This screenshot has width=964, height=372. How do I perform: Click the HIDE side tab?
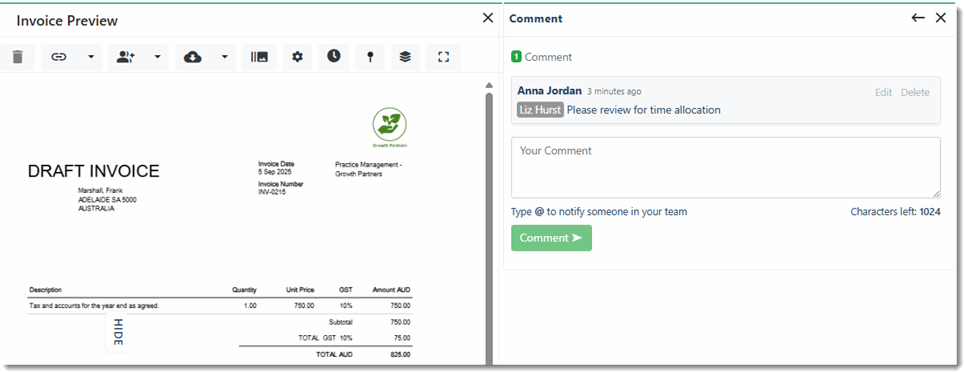pos(118,332)
